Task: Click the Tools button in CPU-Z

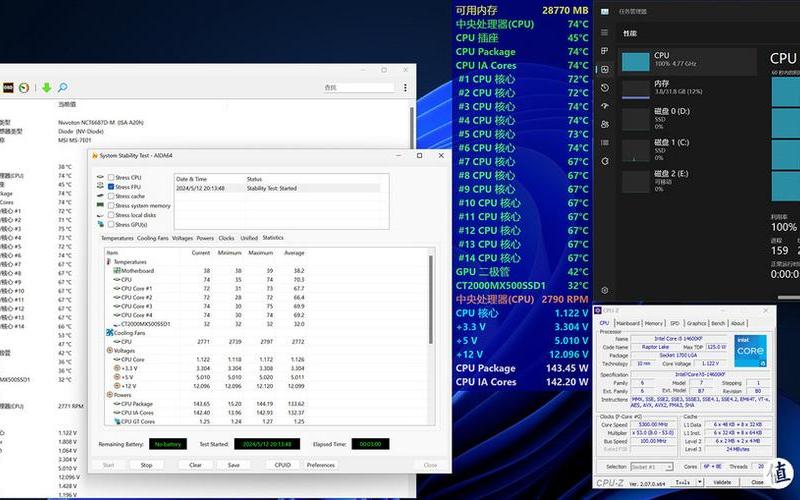Action: tap(682, 482)
